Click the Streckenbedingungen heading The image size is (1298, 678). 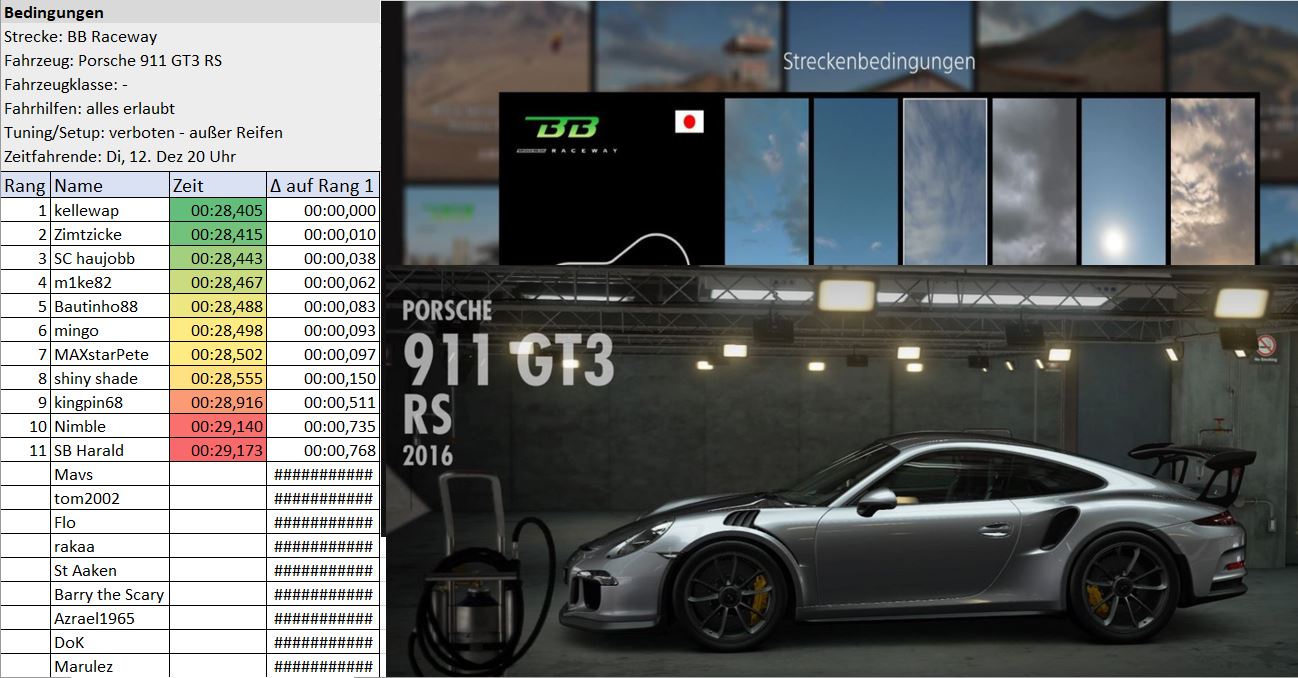point(878,62)
